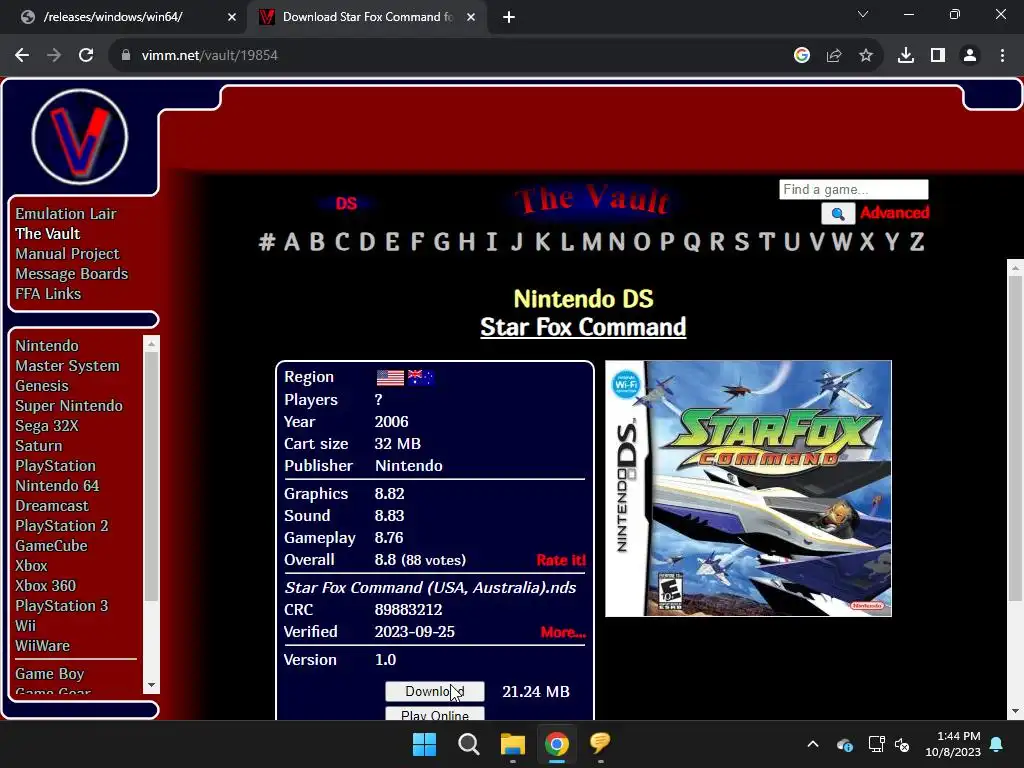The image size is (1024, 768).
Task: Click the red More... link
Action: [x=563, y=632]
